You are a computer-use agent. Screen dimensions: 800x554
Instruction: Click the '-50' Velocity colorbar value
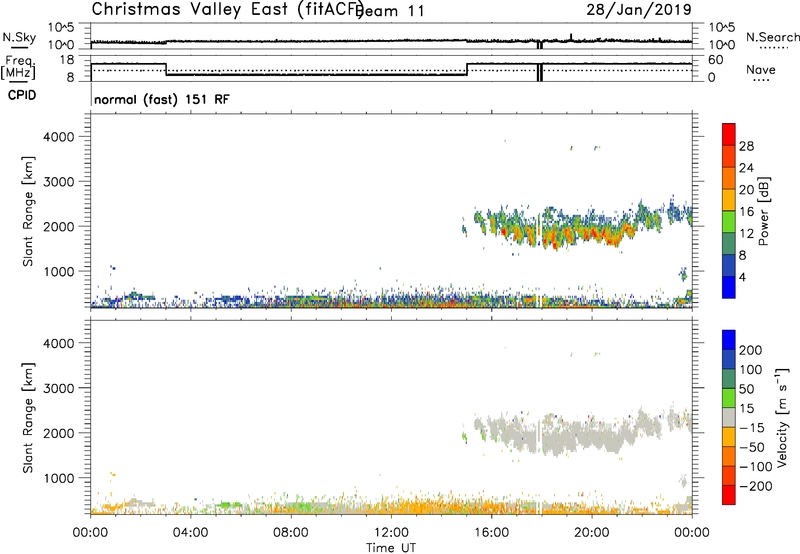pos(752,447)
